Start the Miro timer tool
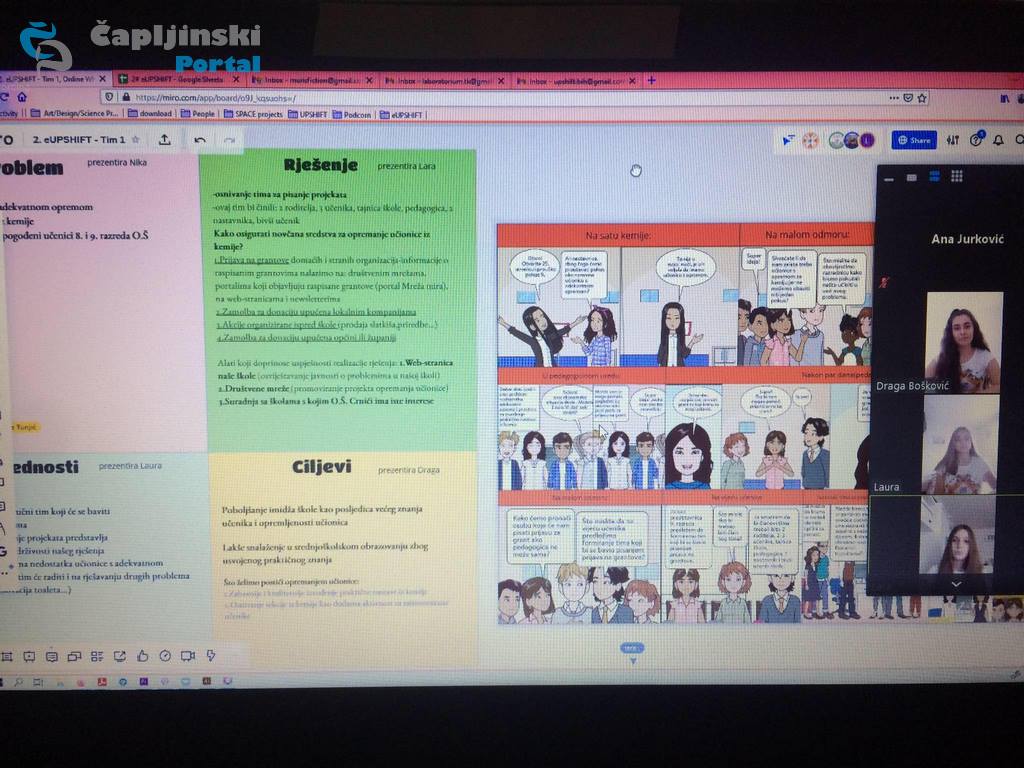 [x=165, y=656]
